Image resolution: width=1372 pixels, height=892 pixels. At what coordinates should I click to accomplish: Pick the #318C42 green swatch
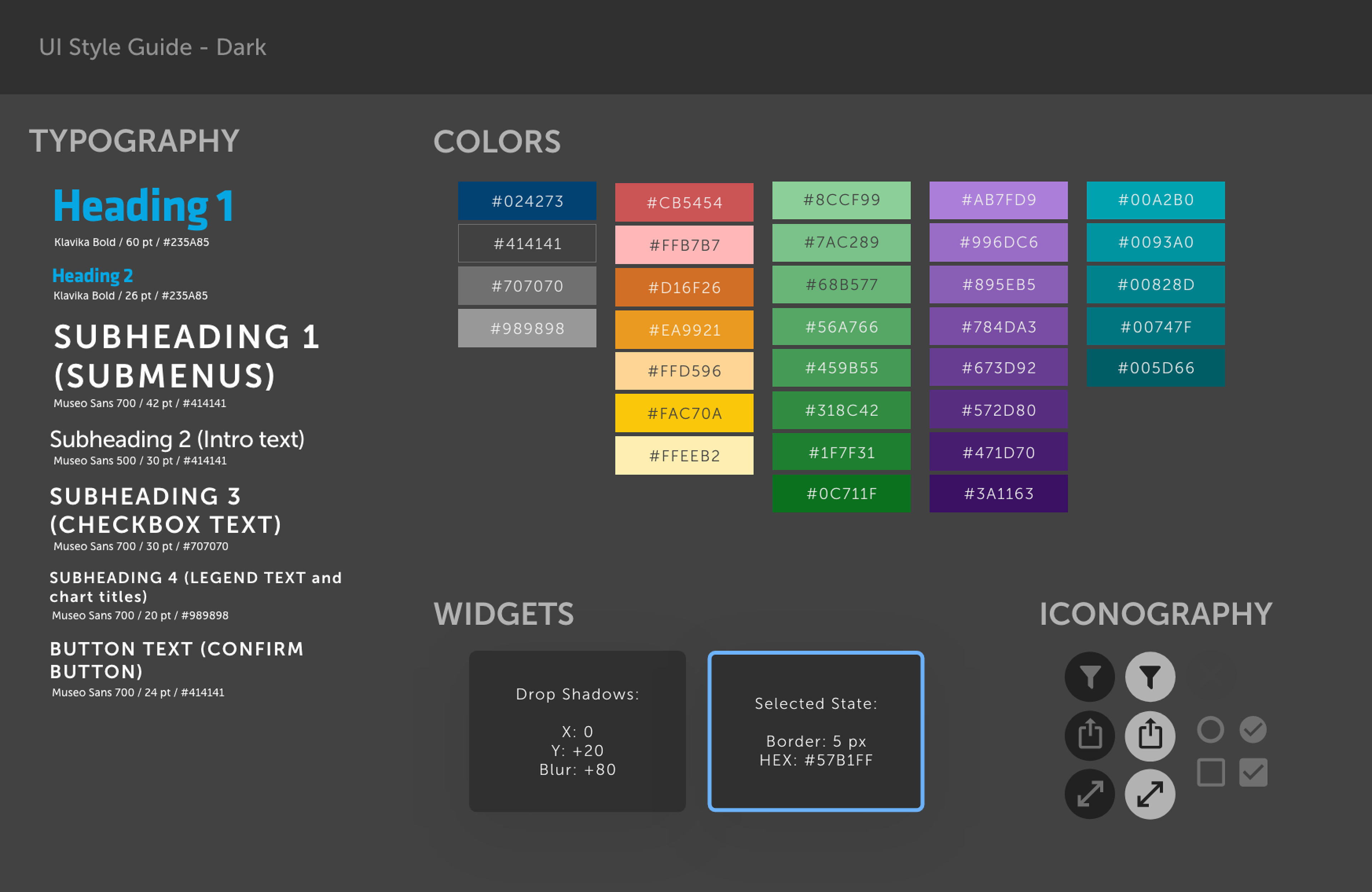[x=842, y=410]
